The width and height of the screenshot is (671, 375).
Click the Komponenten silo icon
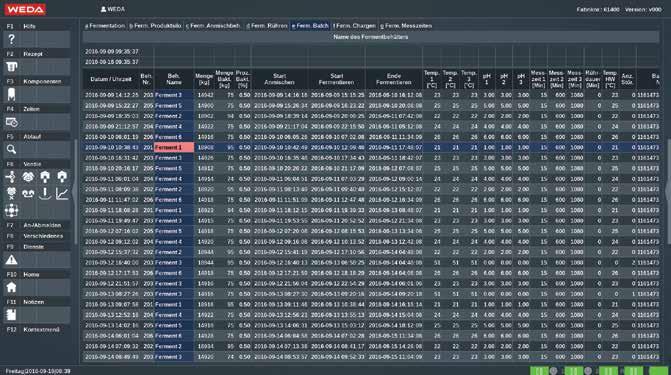point(12,95)
